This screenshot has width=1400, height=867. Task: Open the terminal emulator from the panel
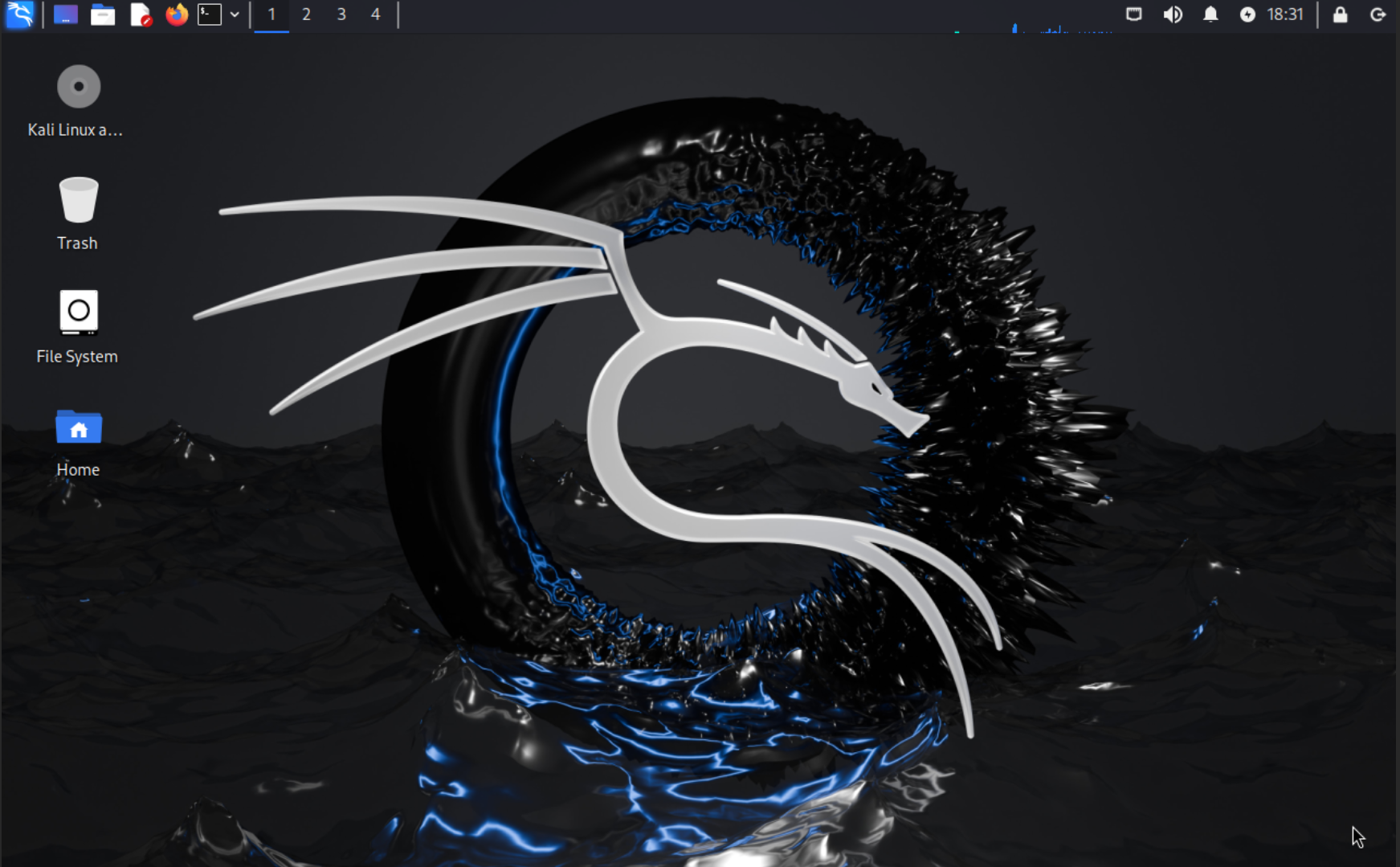tap(210, 14)
